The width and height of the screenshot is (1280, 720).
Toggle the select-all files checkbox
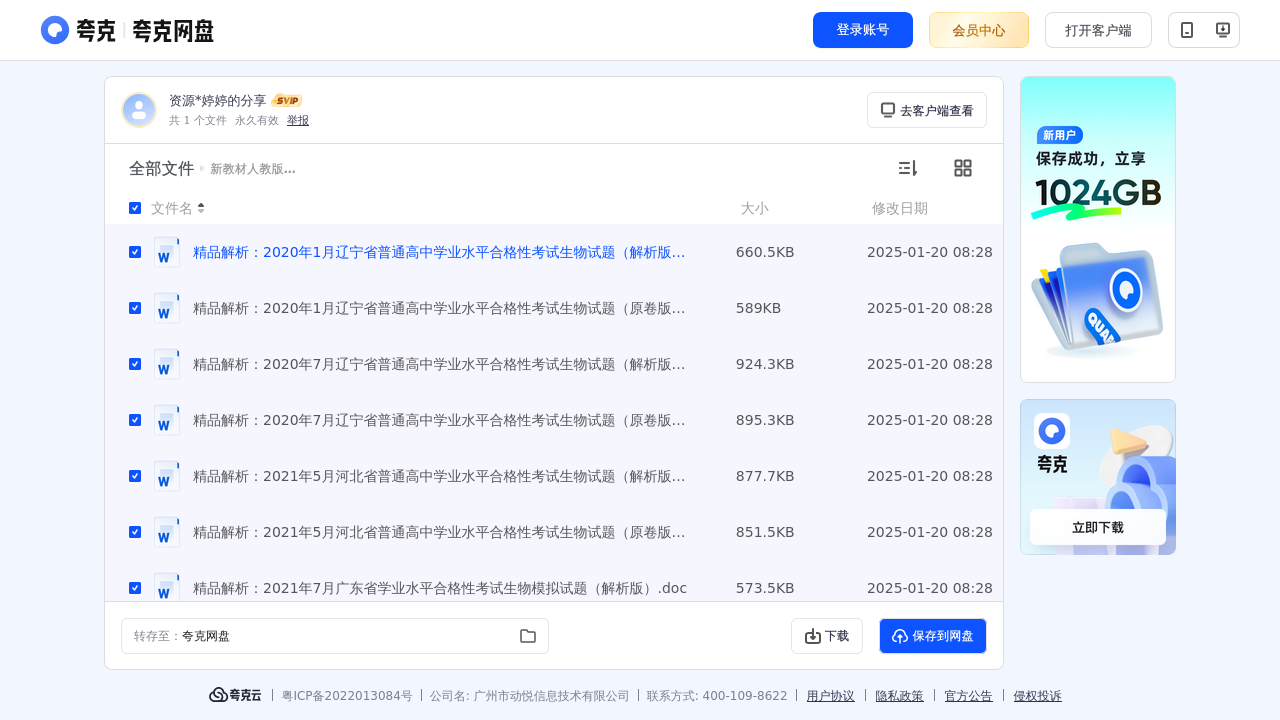click(x=135, y=208)
